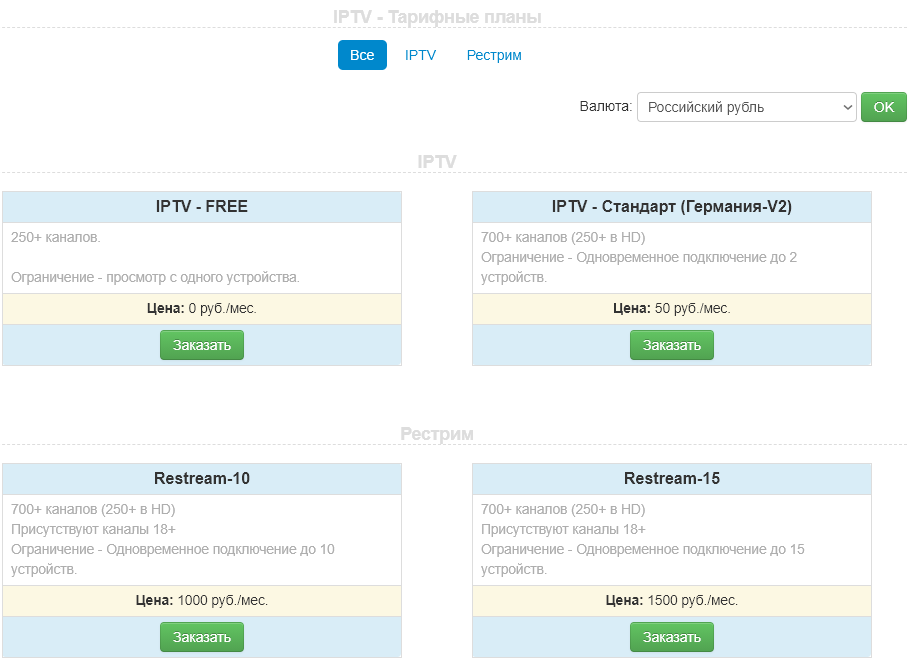Click Заказать under Restream-10

(x=202, y=637)
